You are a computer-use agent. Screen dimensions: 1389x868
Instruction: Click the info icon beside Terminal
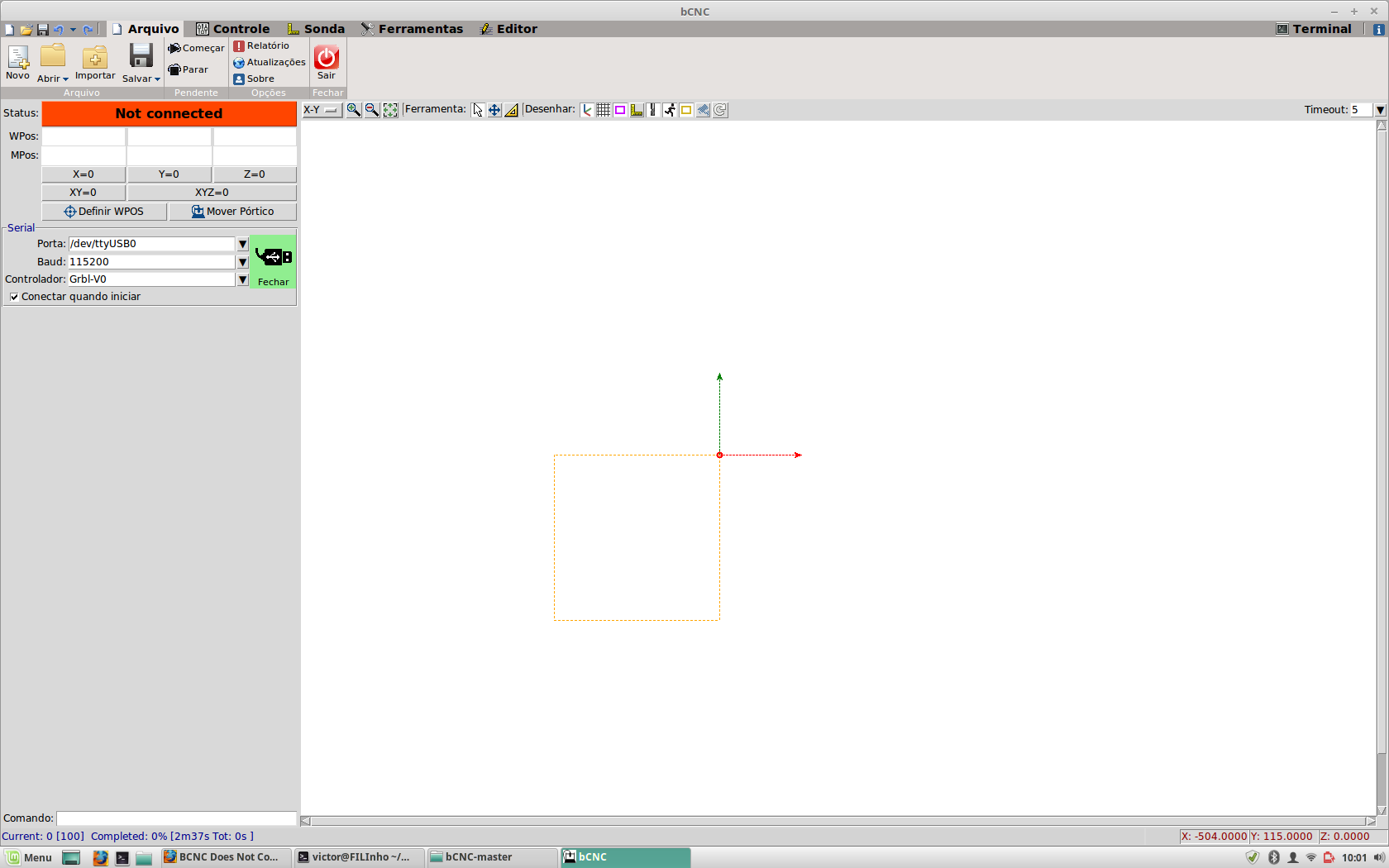pyautogui.click(x=1378, y=30)
